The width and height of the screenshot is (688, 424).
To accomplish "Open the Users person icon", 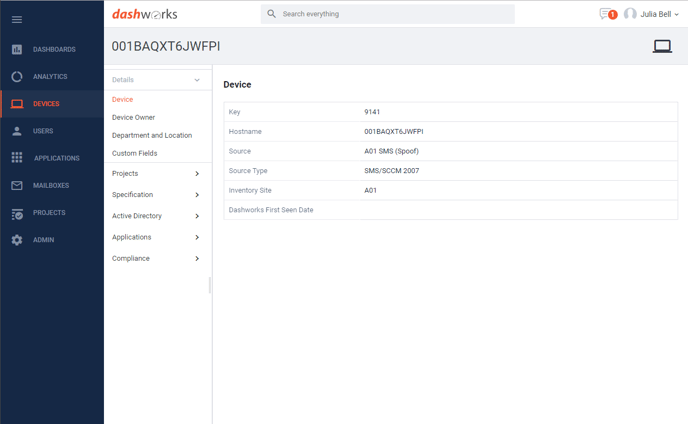I will click(x=17, y=131).
